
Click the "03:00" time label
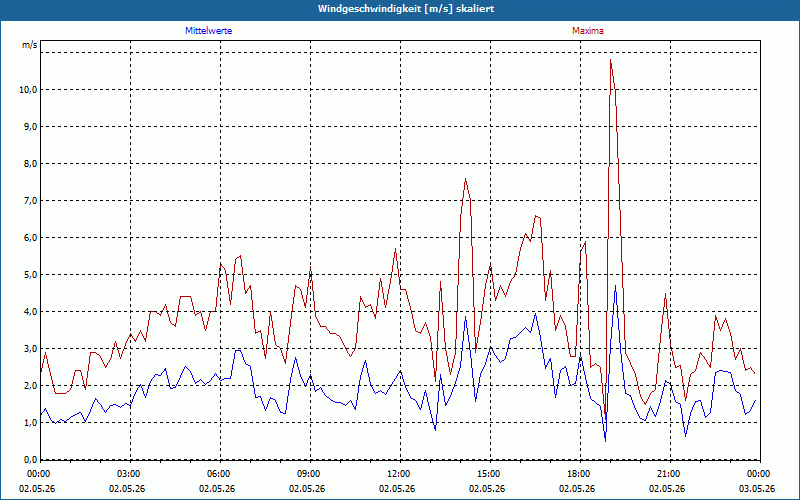click(131, 474)
